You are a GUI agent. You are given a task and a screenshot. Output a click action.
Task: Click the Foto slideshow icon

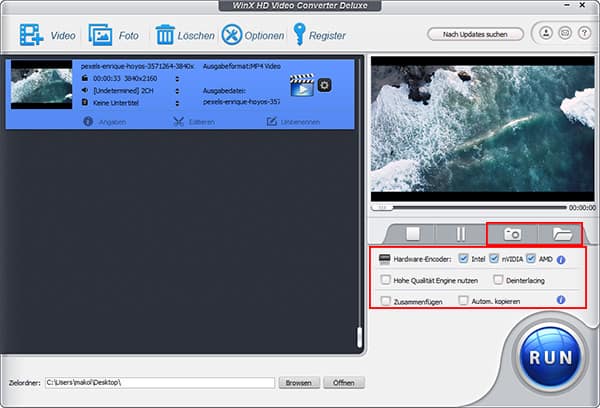tap(100, 35)
